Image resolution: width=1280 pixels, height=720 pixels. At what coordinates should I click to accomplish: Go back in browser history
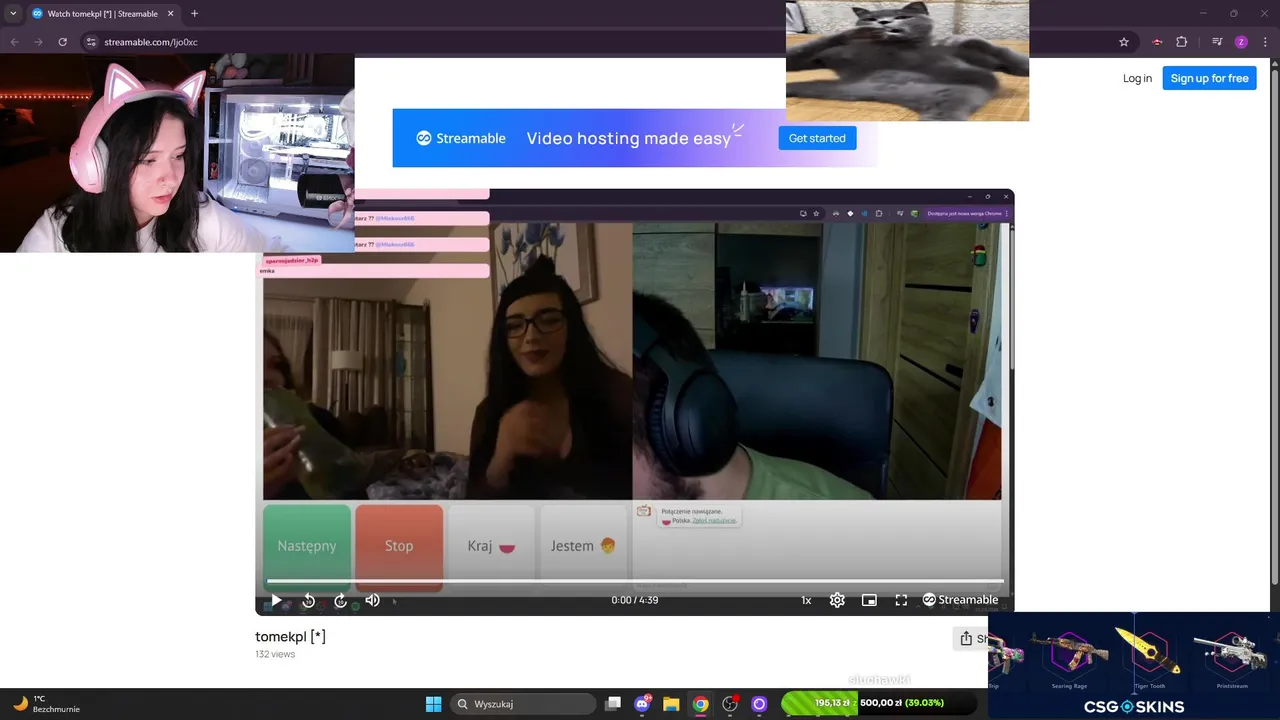(x=14, y=42)
